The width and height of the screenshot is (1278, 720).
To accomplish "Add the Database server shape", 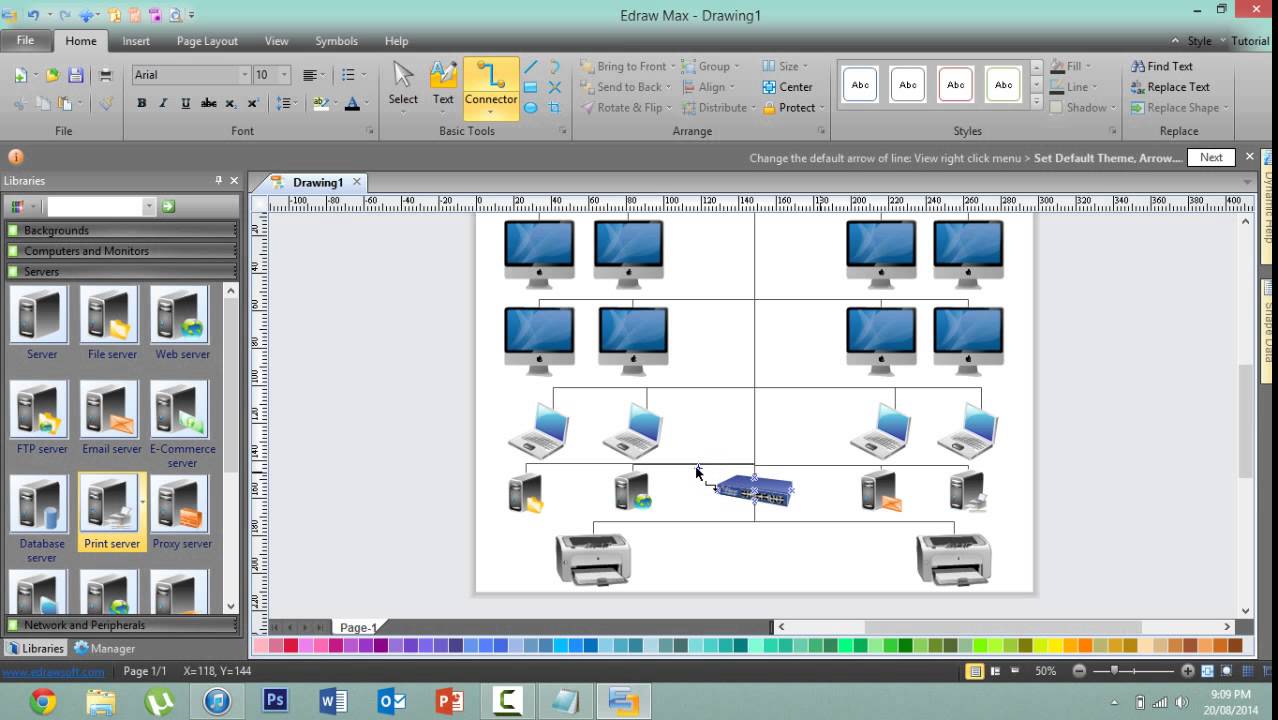I will pyautogui.click(x=41, y=518).
